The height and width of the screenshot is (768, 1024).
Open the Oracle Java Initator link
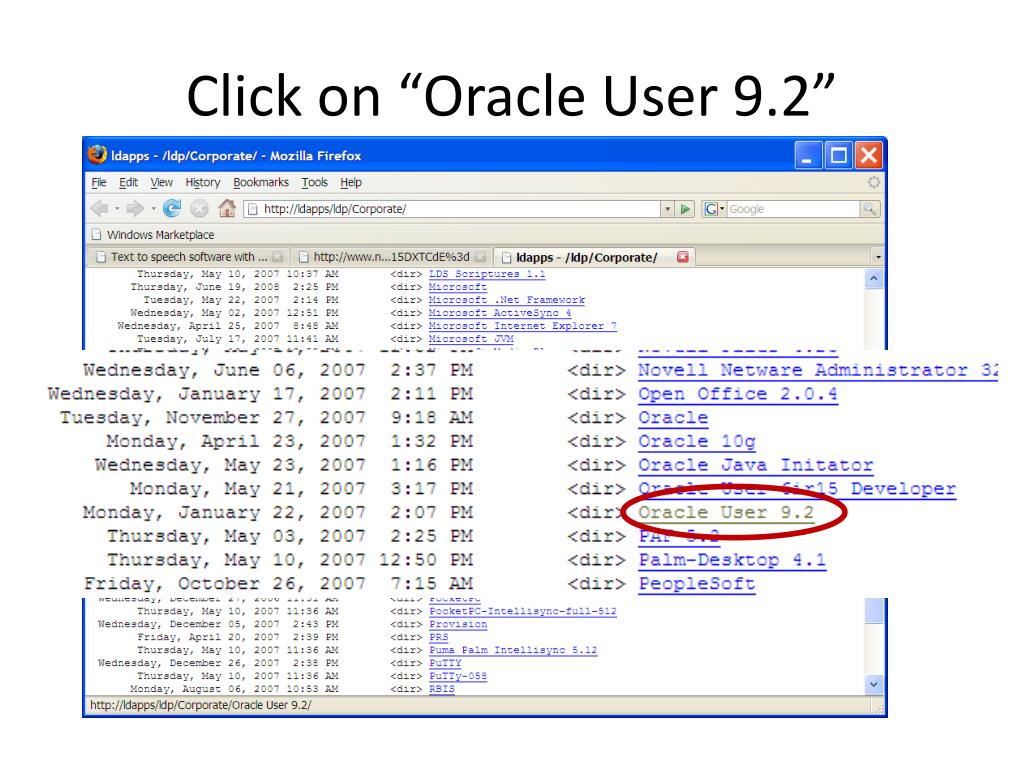756,465
